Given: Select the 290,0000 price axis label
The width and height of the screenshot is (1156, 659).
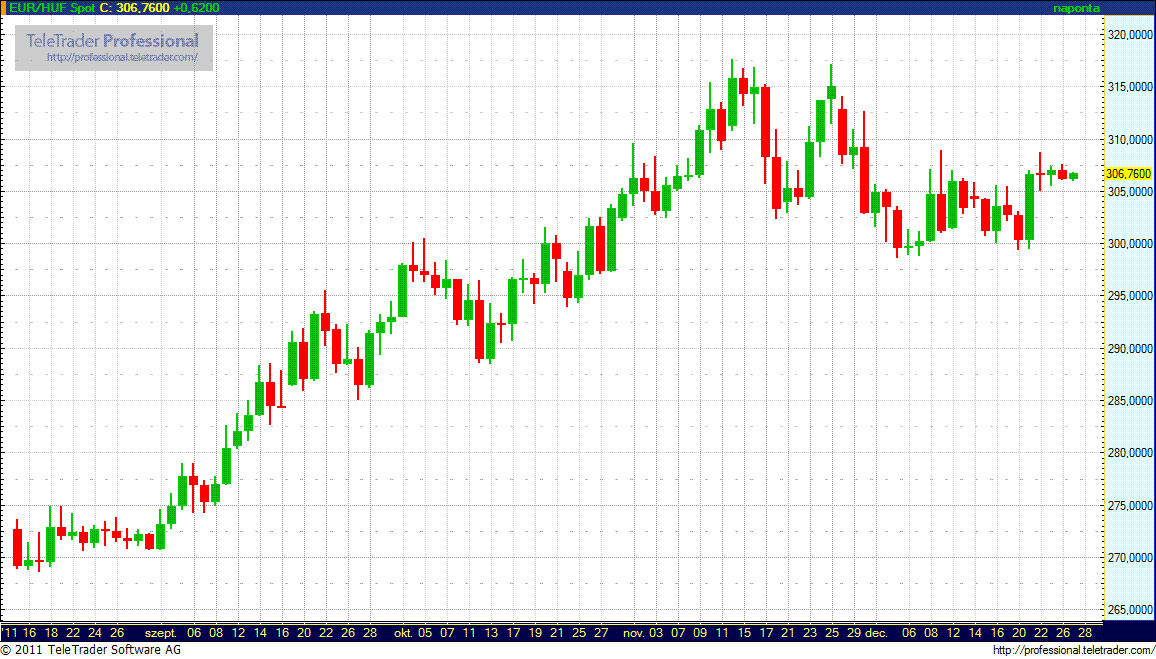Looking at the screenshot, I should pyautogui.click(x=1129, y=348).
